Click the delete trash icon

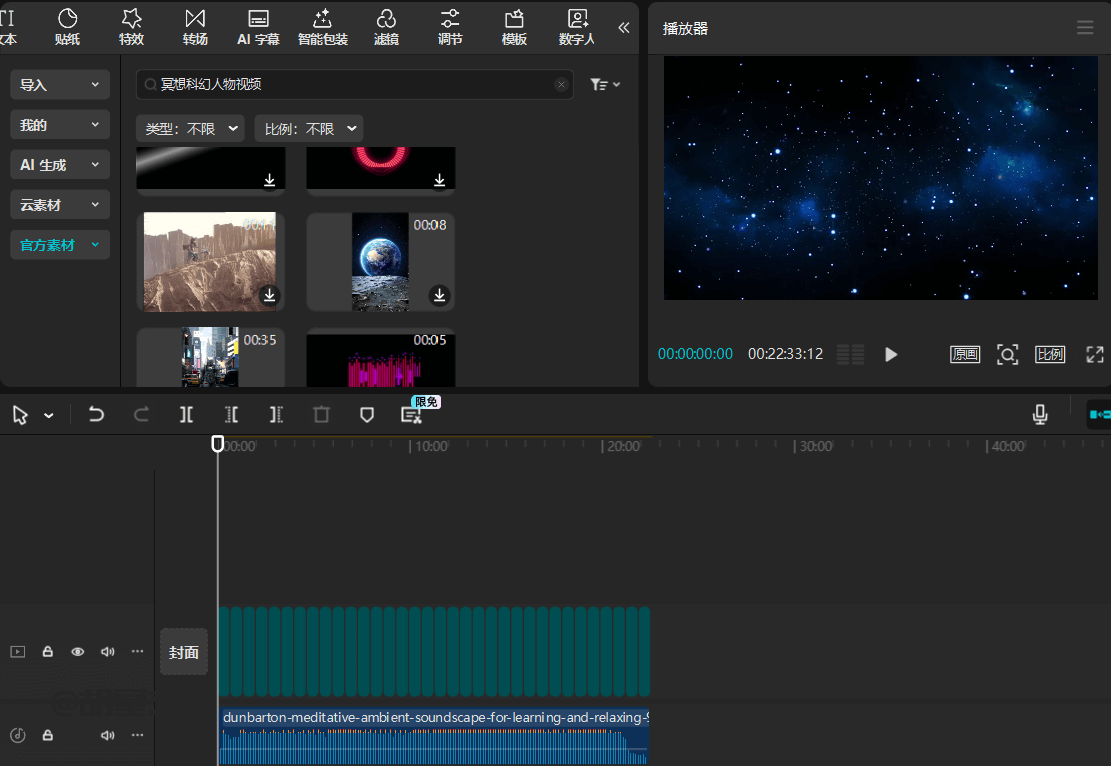[x=321, y=415]
